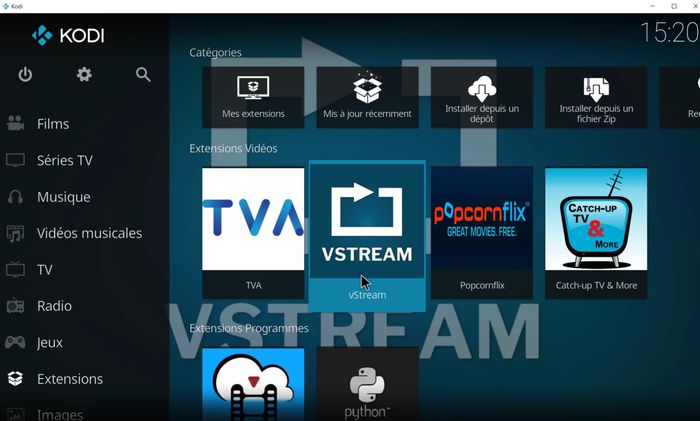Open Séries TV menu item

tap(64, 160)
